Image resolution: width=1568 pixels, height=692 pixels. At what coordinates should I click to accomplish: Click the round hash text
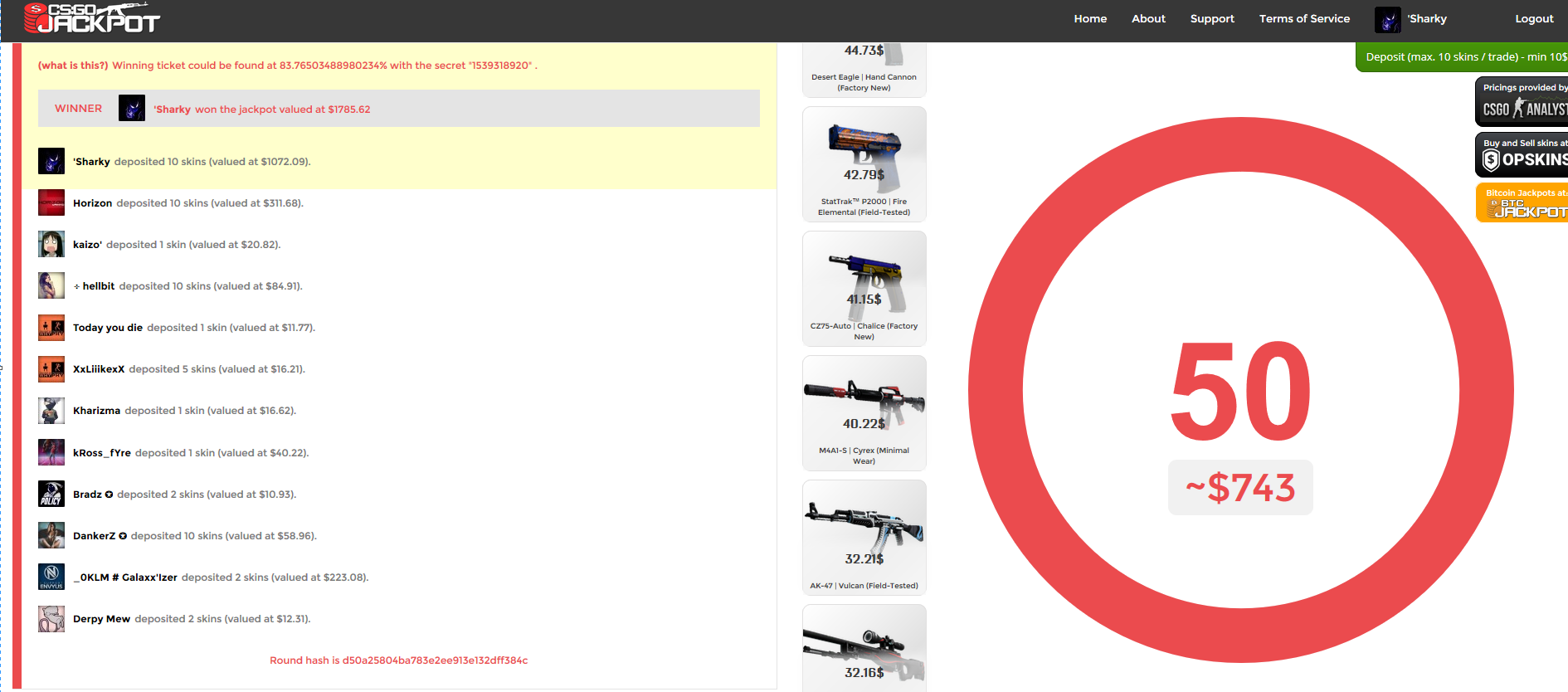(x=398, y=660)
